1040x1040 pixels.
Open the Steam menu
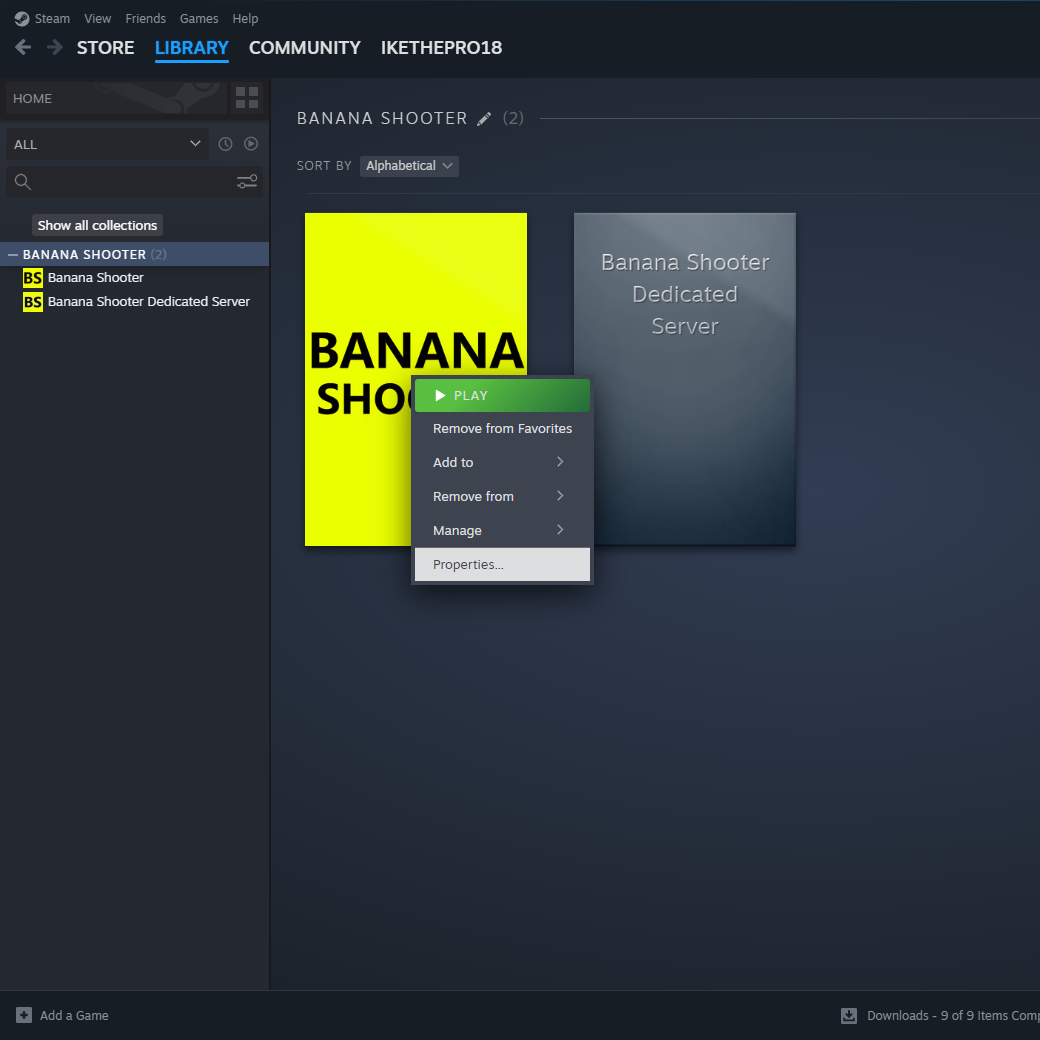point(52,19)
